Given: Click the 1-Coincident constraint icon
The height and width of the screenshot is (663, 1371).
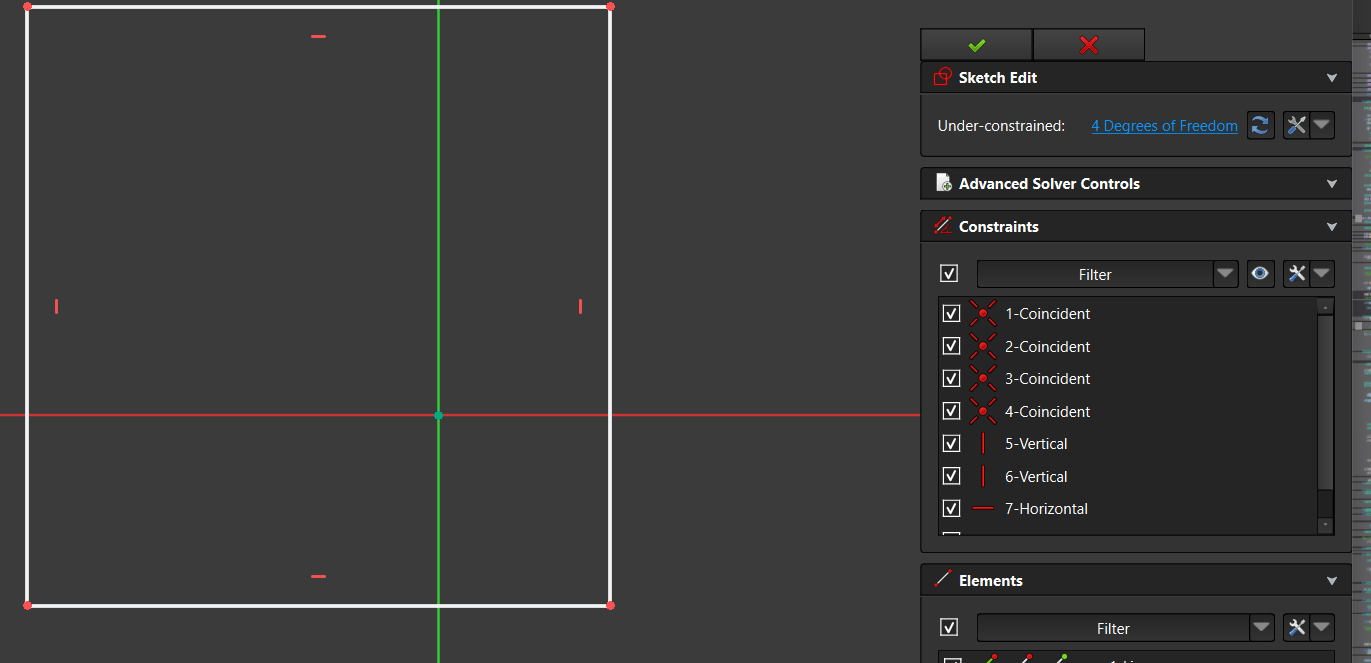Looking at the screenshot, I should pyautogui.click(x=983, y=314).
